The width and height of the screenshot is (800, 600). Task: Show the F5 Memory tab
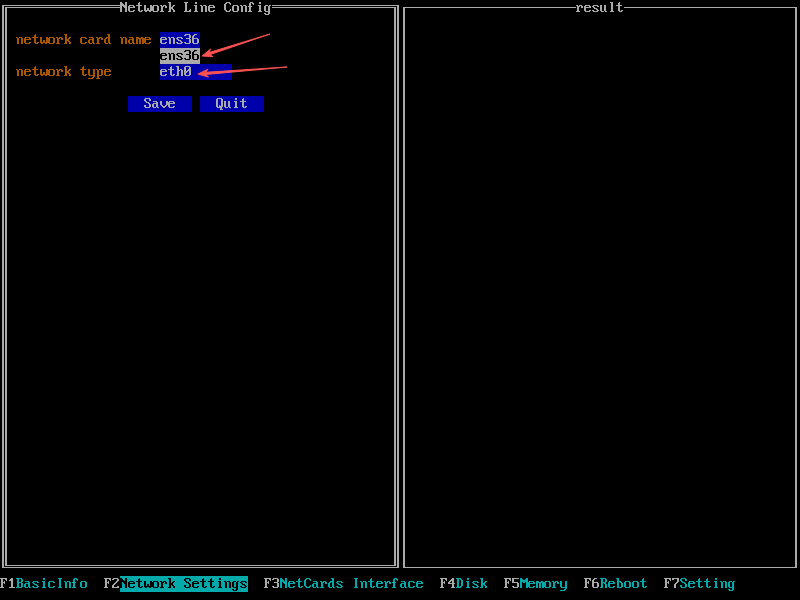point(535,584)
